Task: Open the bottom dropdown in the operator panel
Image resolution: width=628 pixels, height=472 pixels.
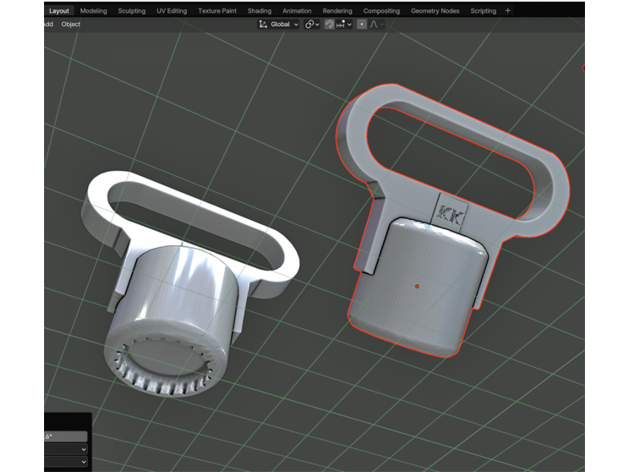Action: pyautogui.click(x=66, y=463)
